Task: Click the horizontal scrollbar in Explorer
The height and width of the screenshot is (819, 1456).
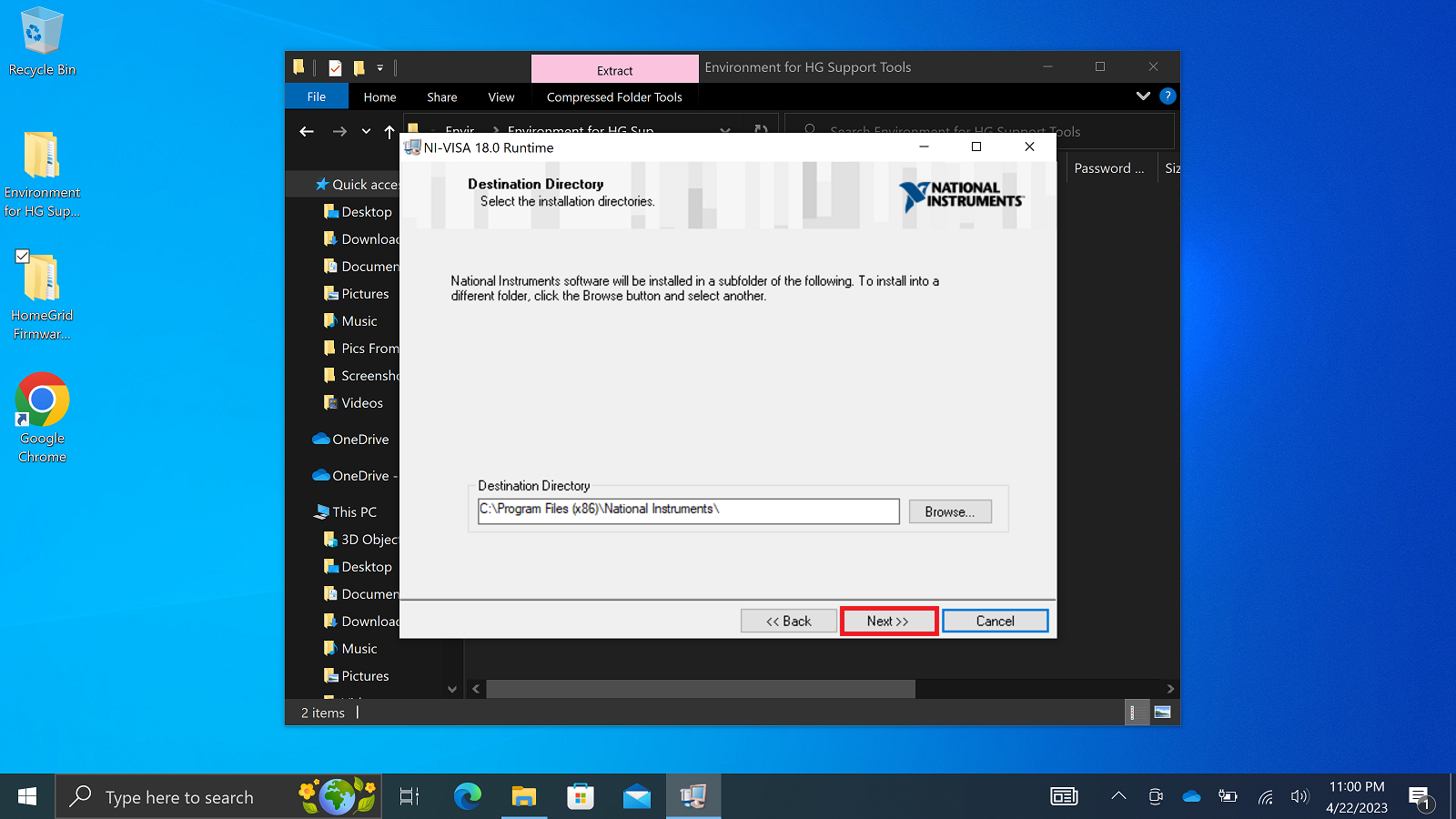Action: (701, 689)
